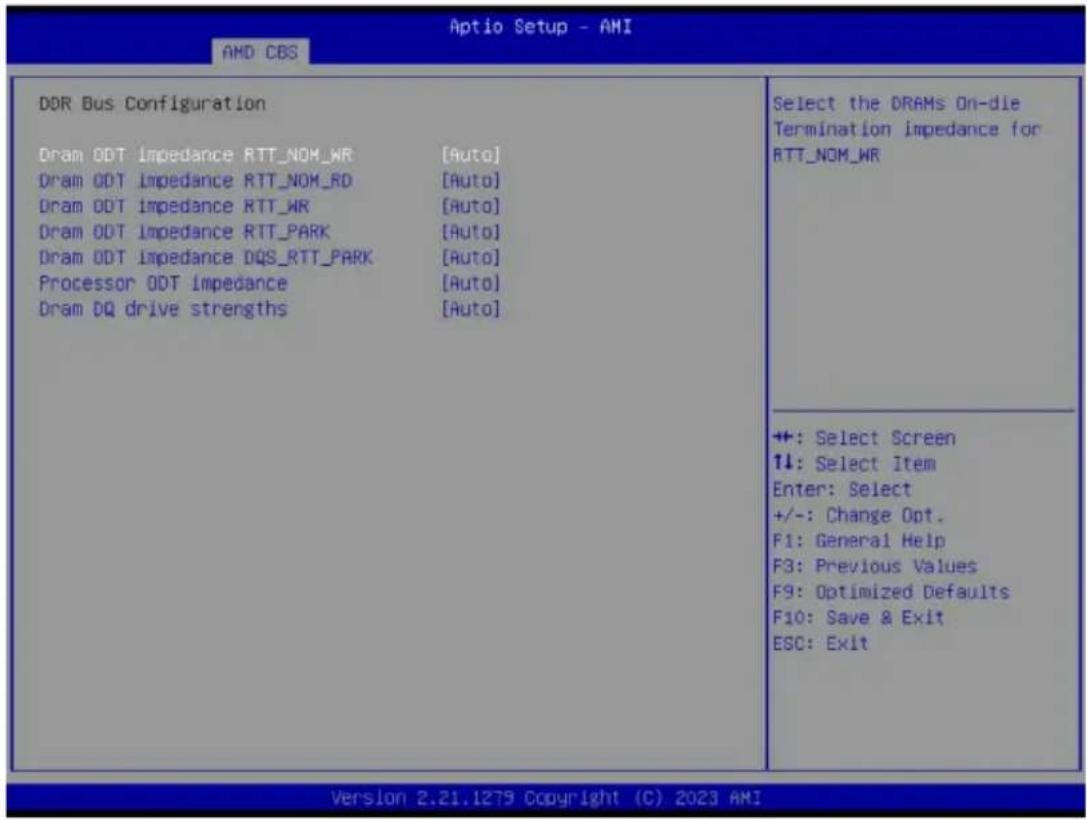The height and width of the screenshot is (820, 1087).
Task: Click the Select Item key hint
Action: 854,463
